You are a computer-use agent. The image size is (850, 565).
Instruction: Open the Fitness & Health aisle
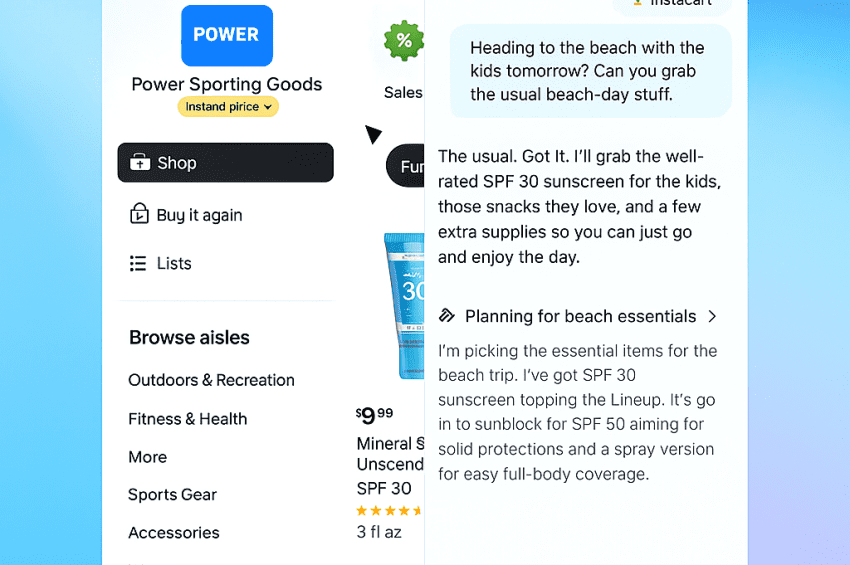coord(187,419)
